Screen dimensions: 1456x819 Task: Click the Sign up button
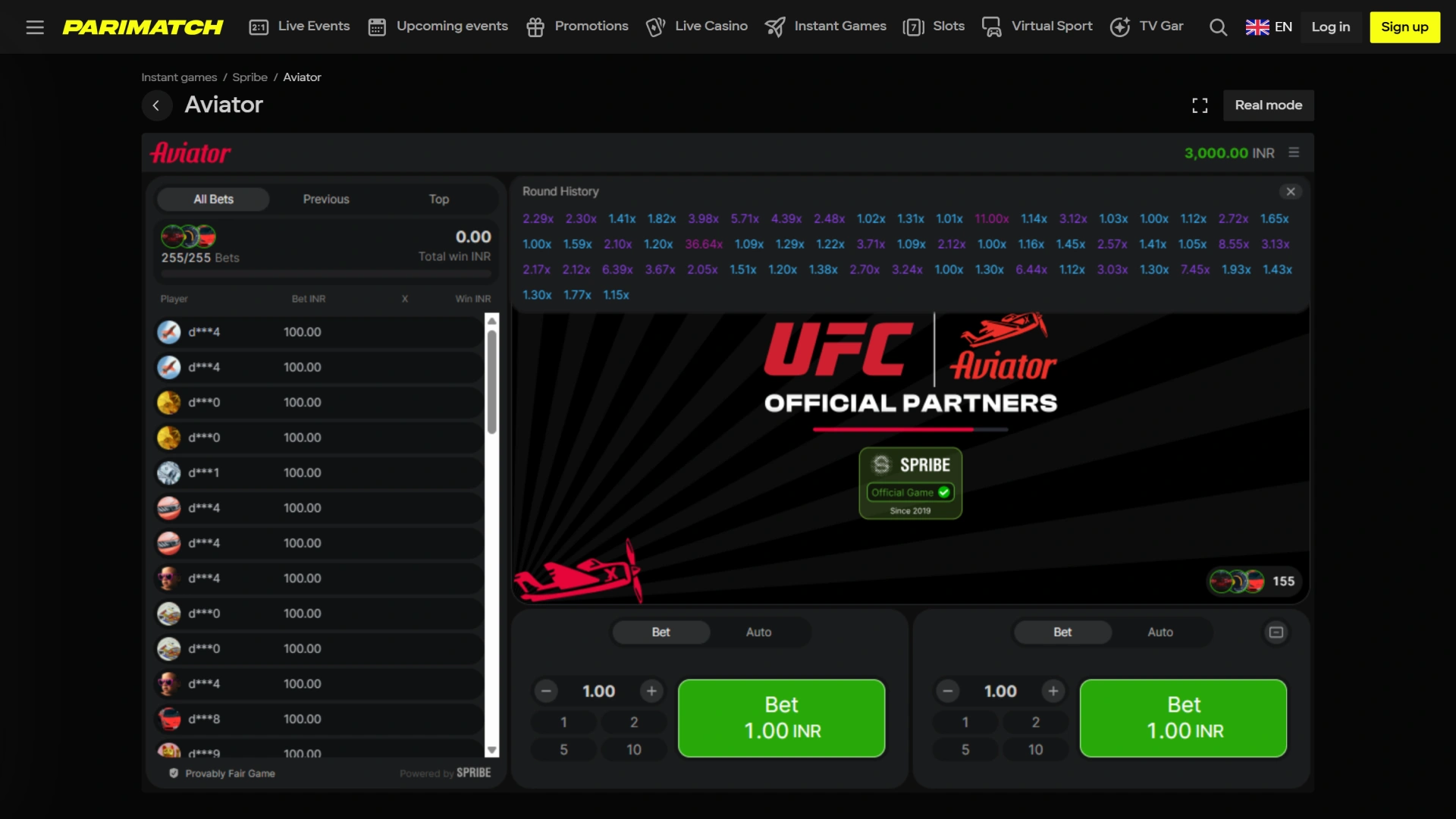(1404, 27)
